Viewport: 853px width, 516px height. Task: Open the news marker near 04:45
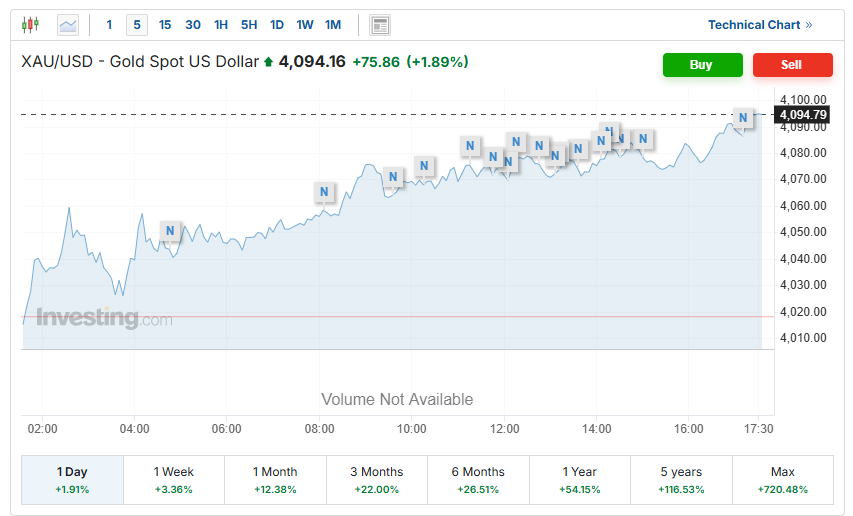tap(170, 231)
